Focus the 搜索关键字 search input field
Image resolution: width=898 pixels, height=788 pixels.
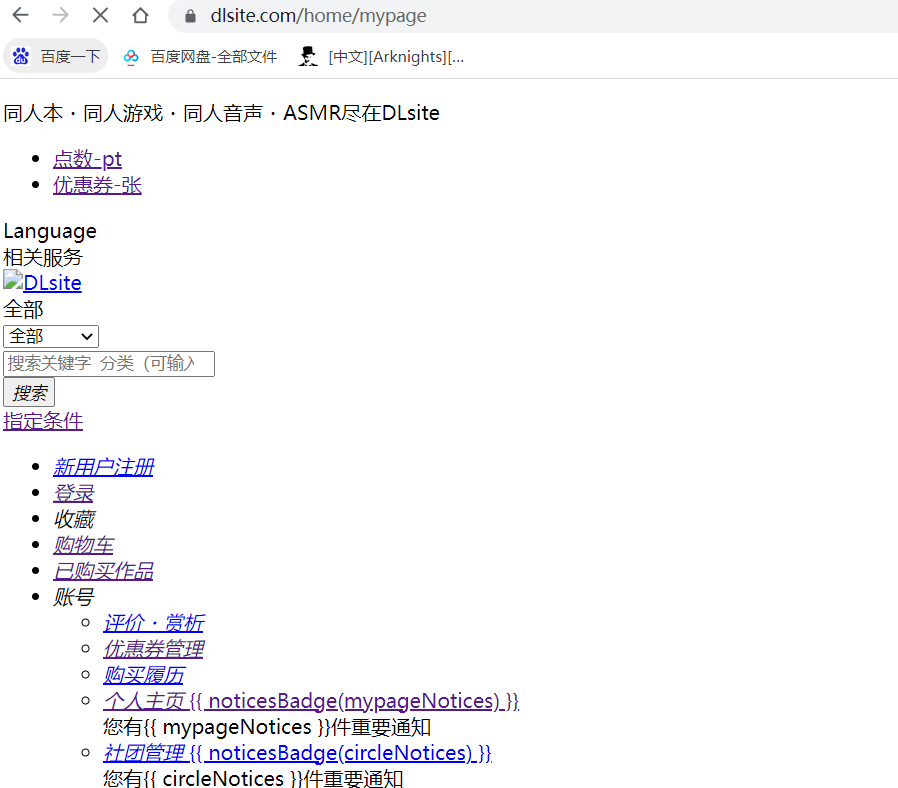pos(109,364)
